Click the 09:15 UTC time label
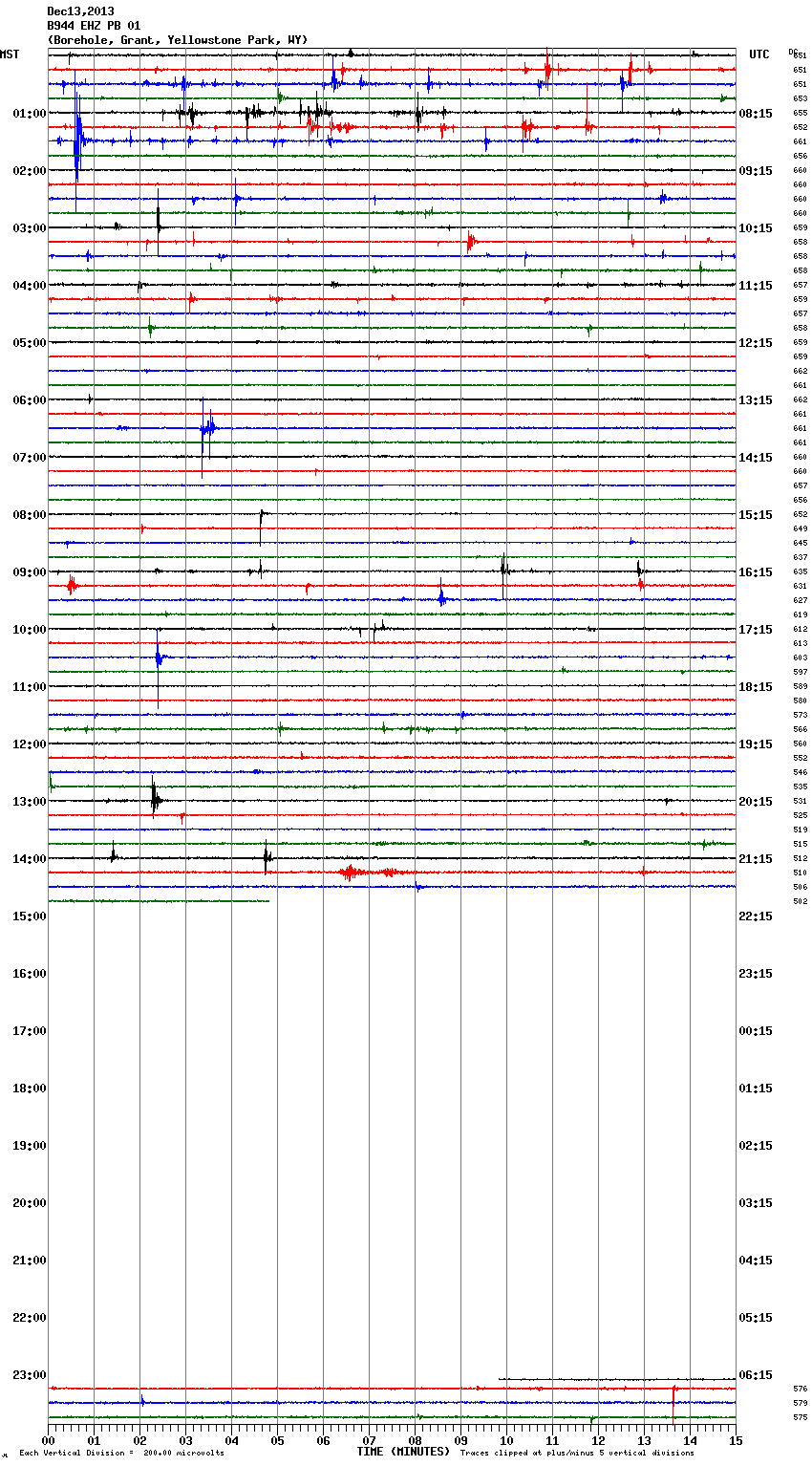 click(x=756, y=171)
